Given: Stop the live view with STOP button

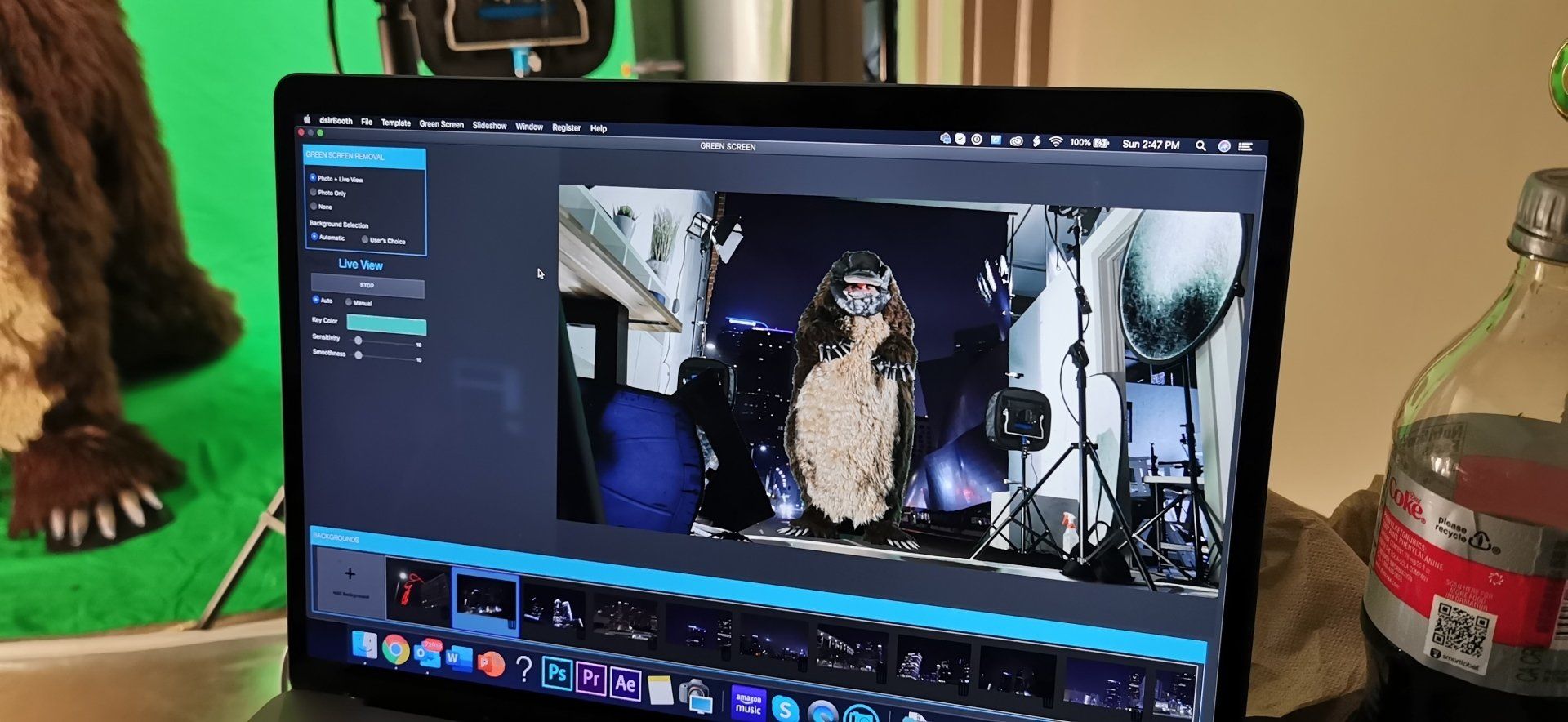Looking at the screenshot, I should pos(367,286).
